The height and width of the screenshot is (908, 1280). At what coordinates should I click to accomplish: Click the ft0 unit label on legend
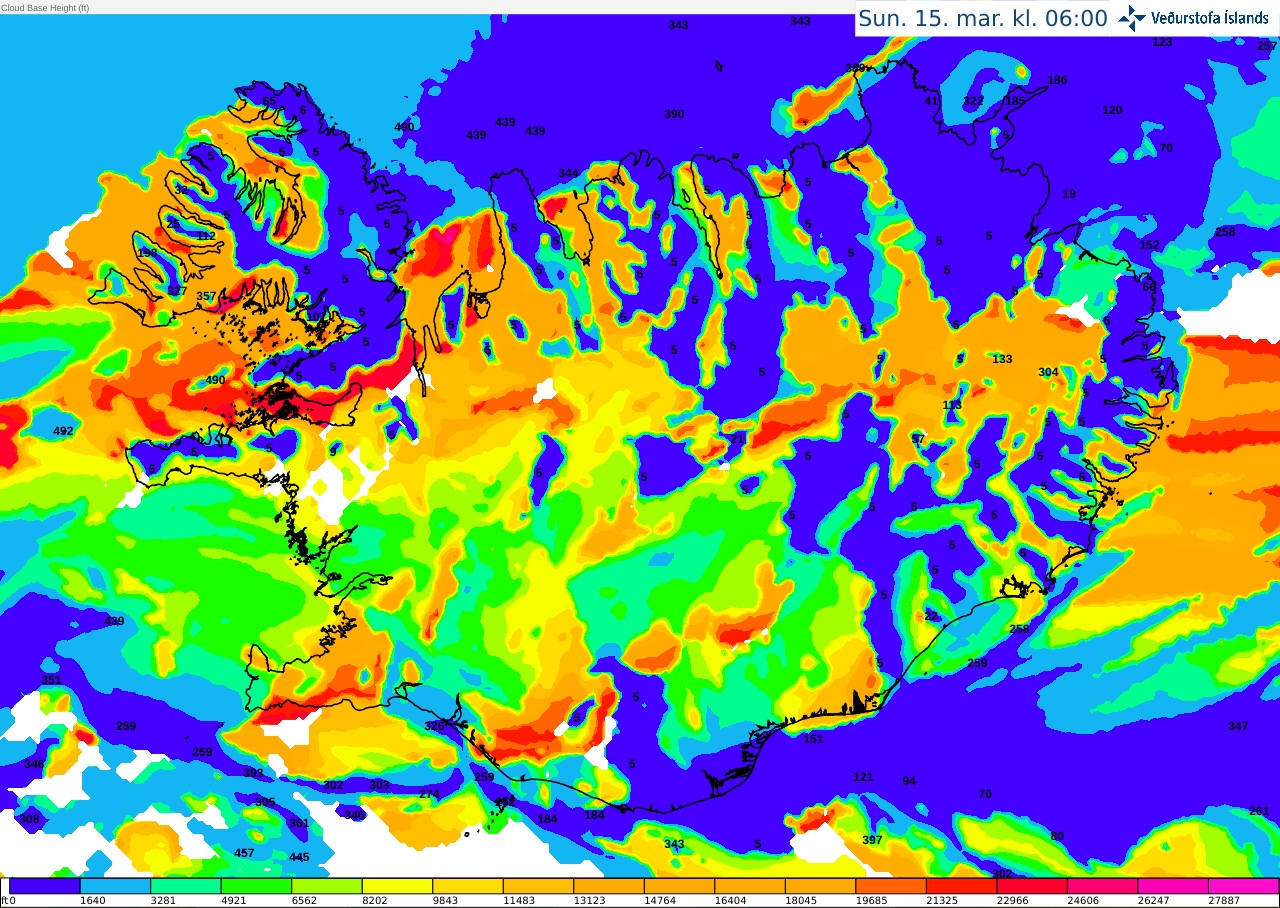click(8, 901)
